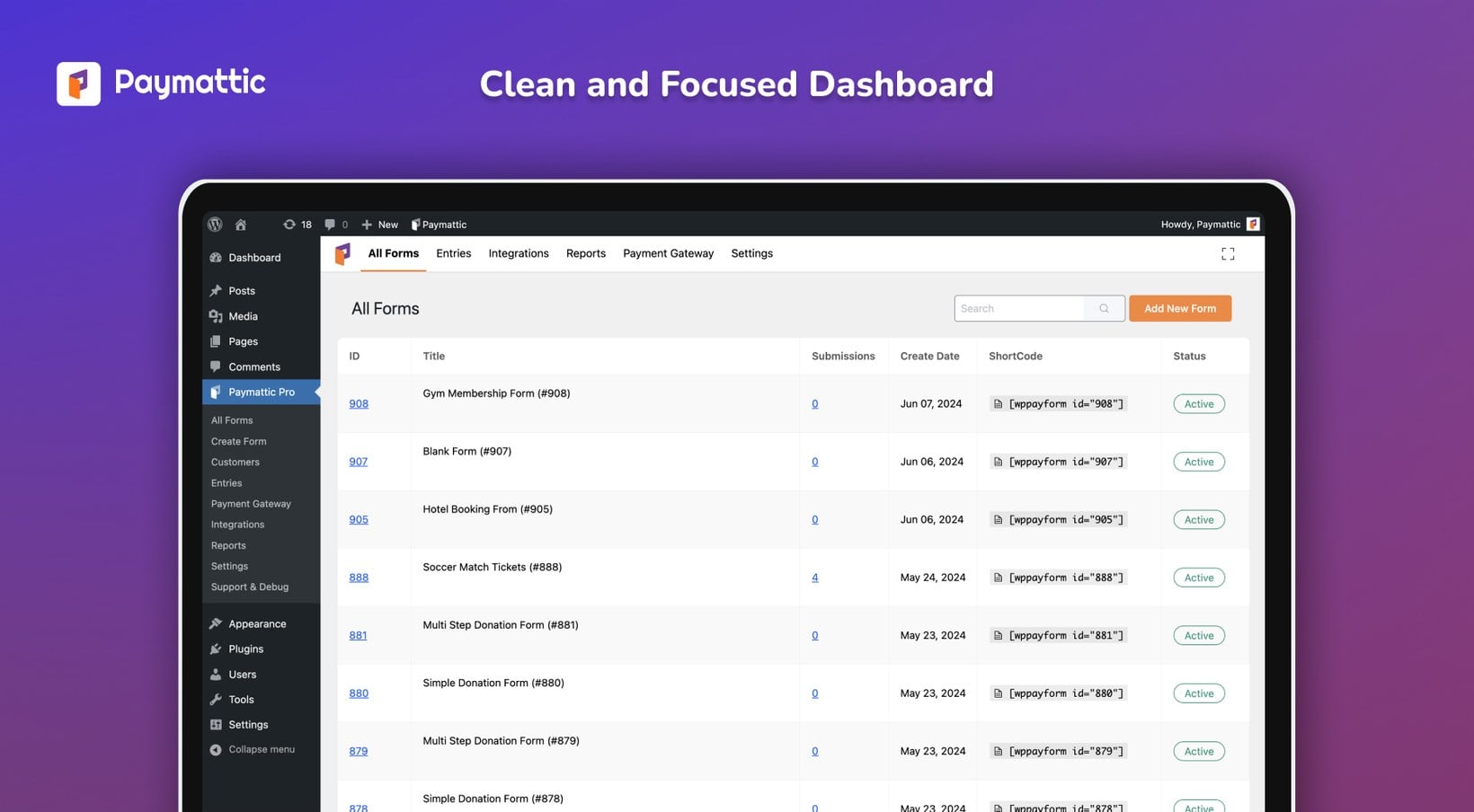Open form ID 879 link
The image size is (1474, 812).
[359, 751]
